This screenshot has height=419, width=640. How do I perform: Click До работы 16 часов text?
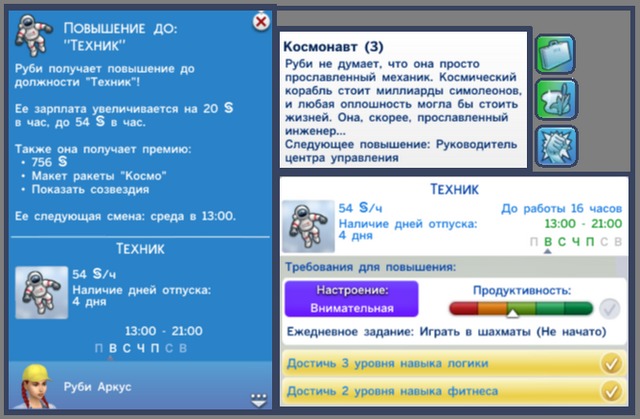pos(562,208)
